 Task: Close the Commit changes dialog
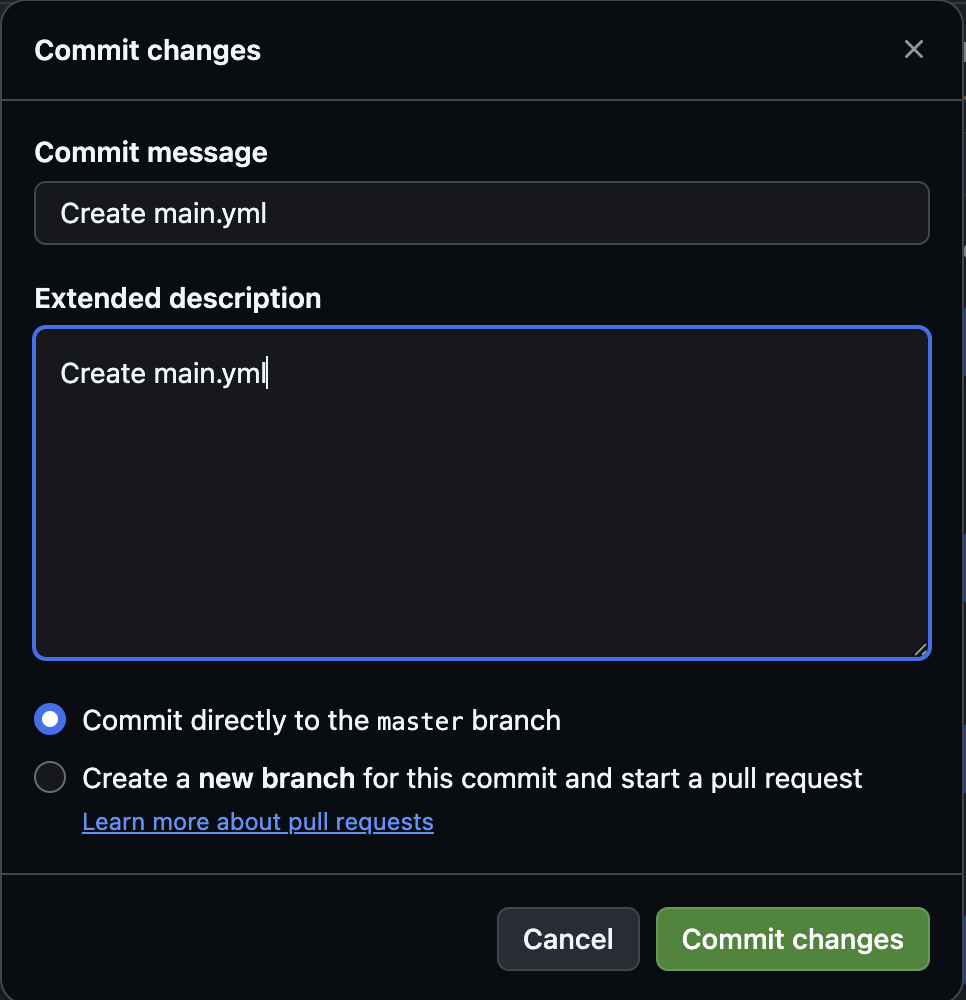point(913,50)
